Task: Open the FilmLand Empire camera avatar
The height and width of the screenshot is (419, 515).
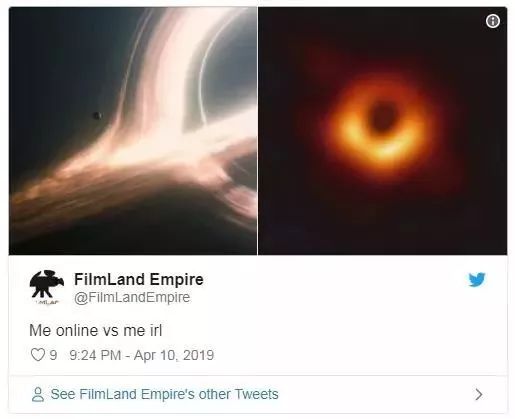Action: (47, 284)
